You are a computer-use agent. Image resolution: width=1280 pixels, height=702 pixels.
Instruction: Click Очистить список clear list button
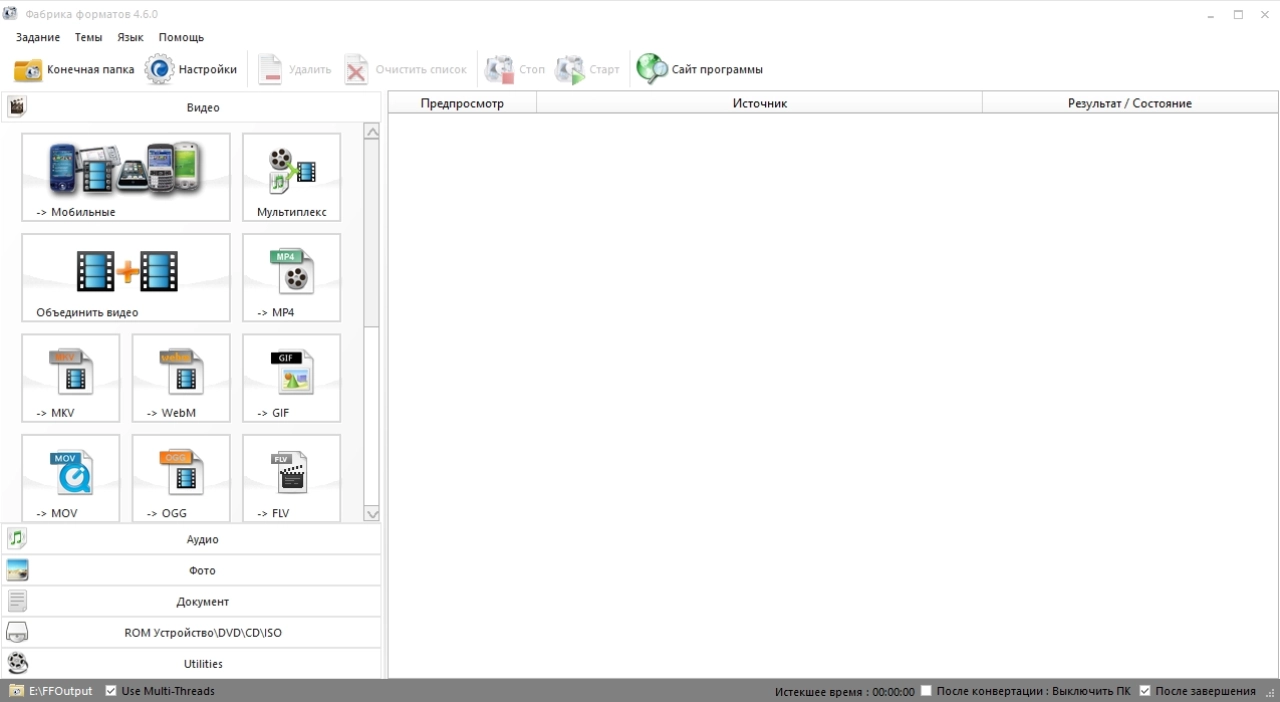[405, 70]
